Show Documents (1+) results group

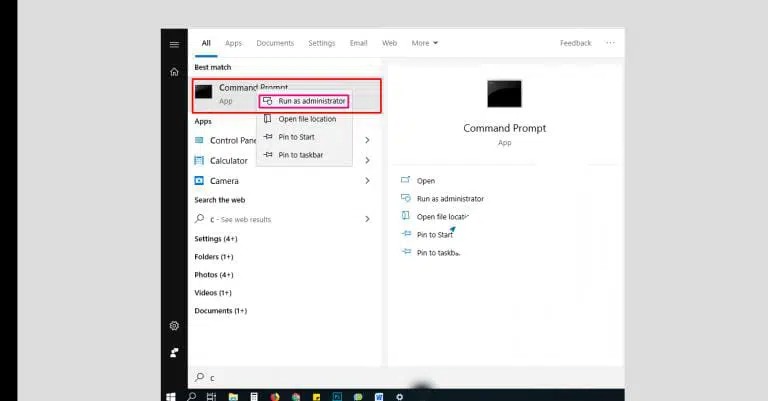click(220, 311)
